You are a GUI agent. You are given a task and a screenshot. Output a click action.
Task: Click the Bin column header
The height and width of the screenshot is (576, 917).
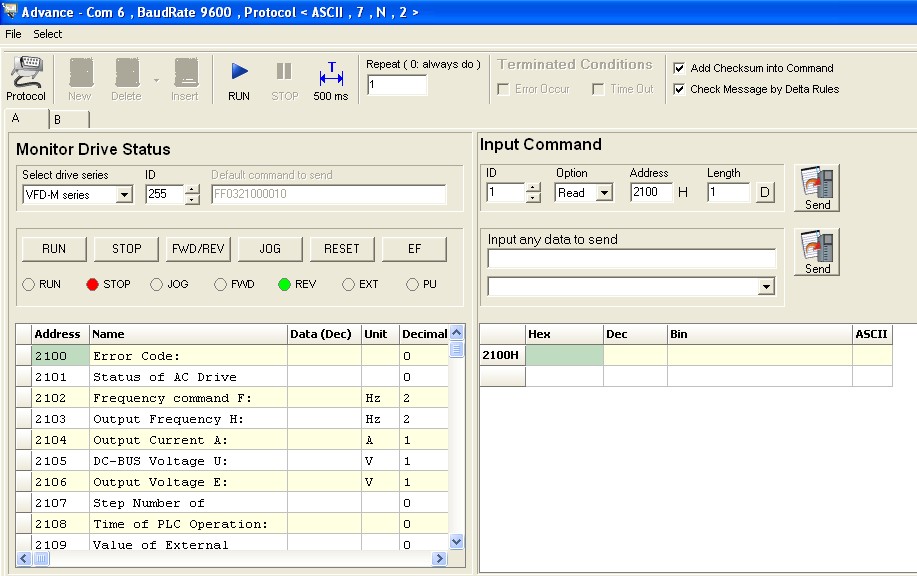[x=759, y=334]
